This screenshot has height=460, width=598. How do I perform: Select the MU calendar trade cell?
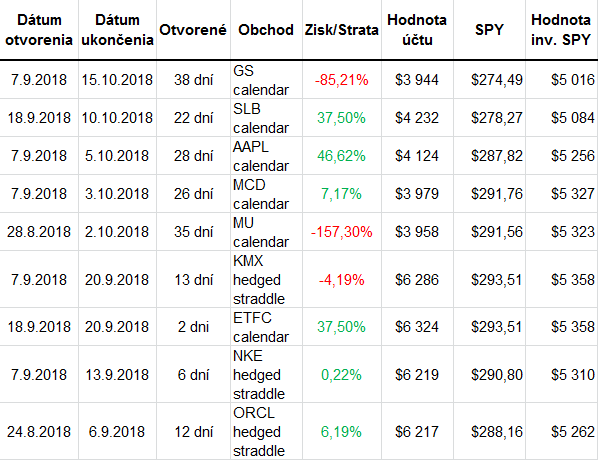coord(266,232)
